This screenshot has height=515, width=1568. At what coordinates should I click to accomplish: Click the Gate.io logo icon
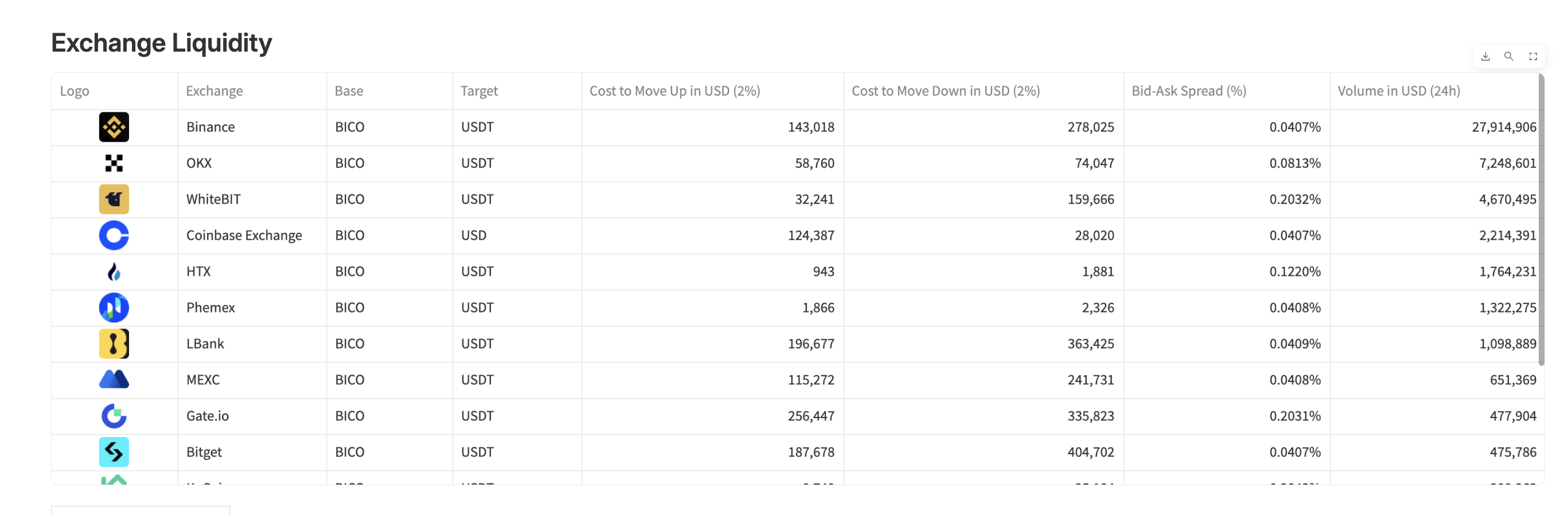click(114, 416)
